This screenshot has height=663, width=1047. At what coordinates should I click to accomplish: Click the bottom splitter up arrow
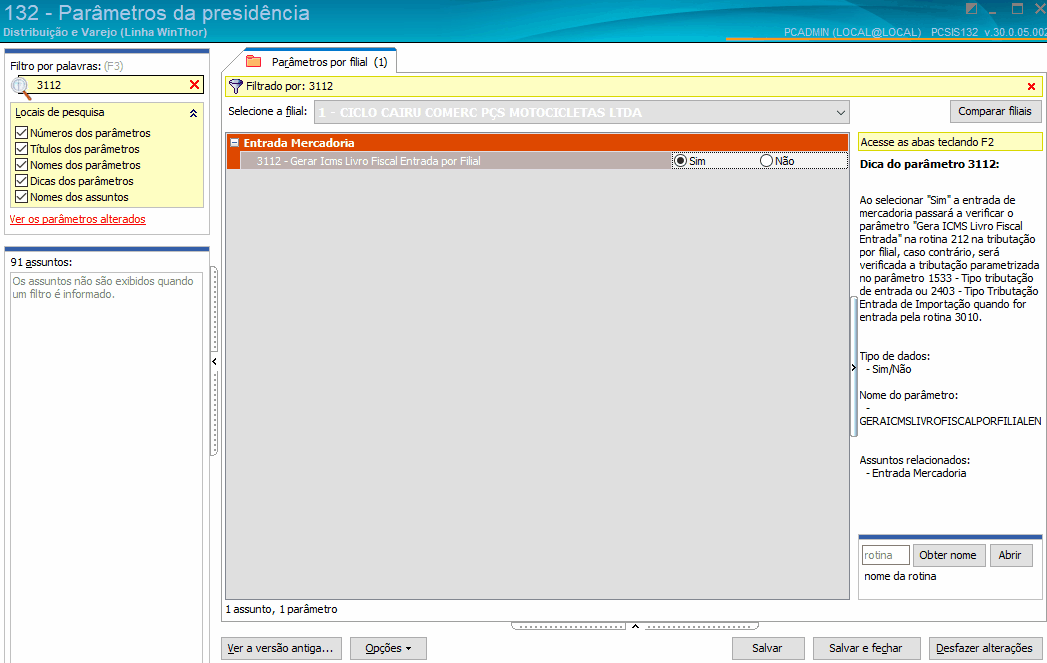pos(635,626)
